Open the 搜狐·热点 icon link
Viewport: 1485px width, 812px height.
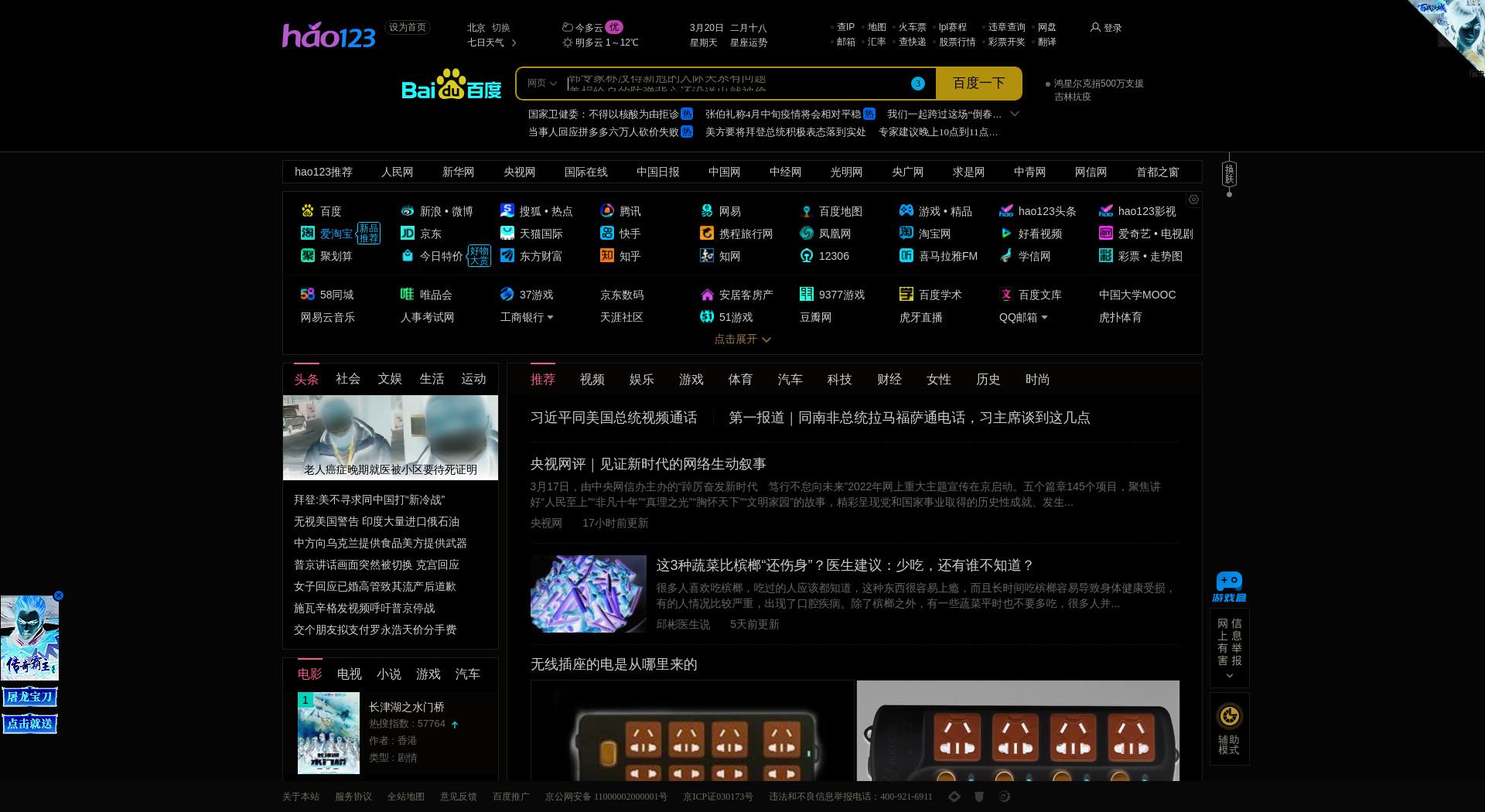point(507,211)
